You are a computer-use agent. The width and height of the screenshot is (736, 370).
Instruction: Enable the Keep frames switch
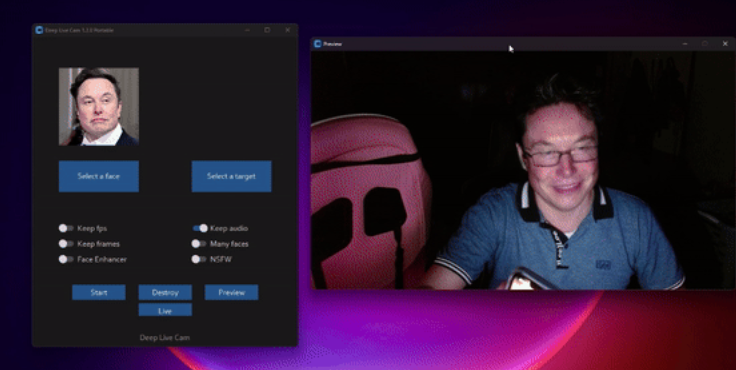66,244
